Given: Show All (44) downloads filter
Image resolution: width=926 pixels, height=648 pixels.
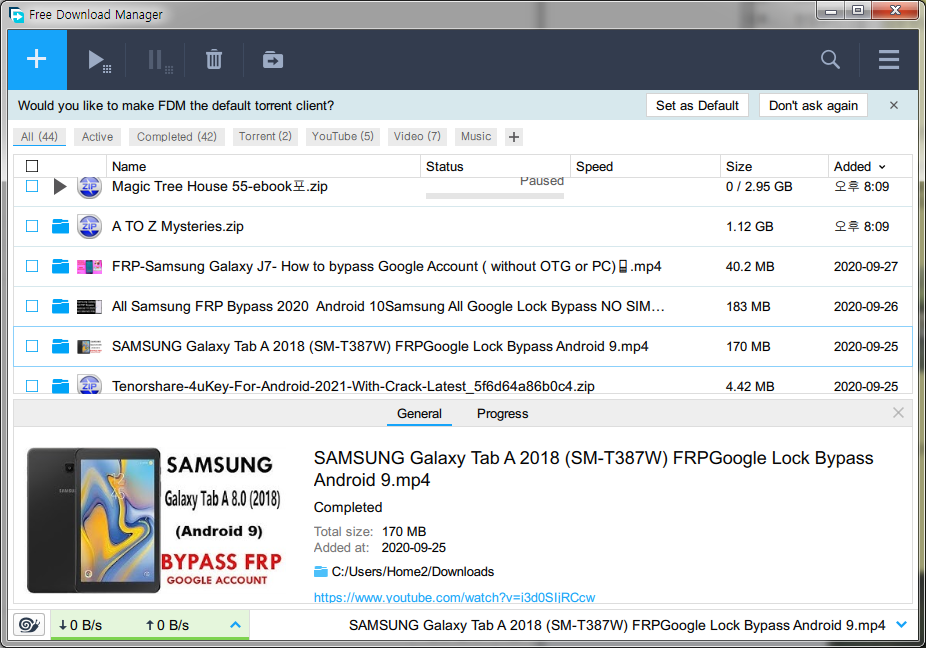Looking at the screenshot, I should pos(40,136).
